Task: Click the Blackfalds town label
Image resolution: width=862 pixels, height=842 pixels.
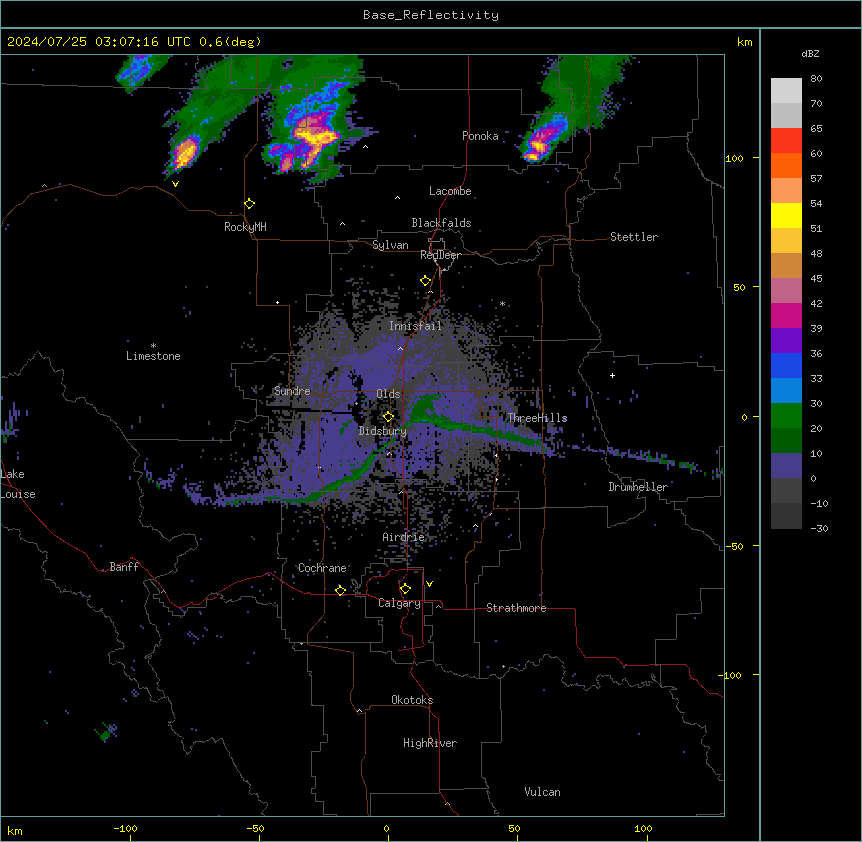Action: pyautogui.click(x=441, y=223)
